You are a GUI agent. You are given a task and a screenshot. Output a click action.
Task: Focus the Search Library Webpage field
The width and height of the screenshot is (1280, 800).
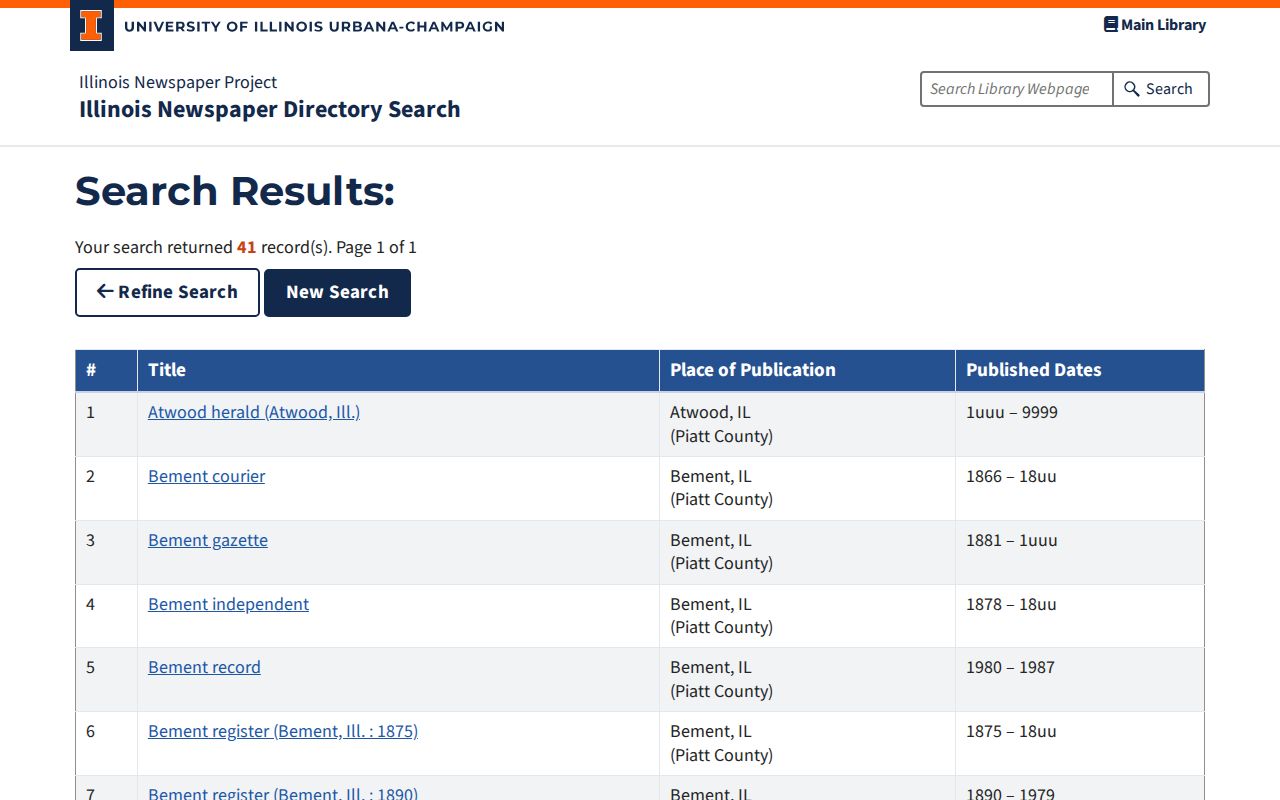coord(1016,89)
